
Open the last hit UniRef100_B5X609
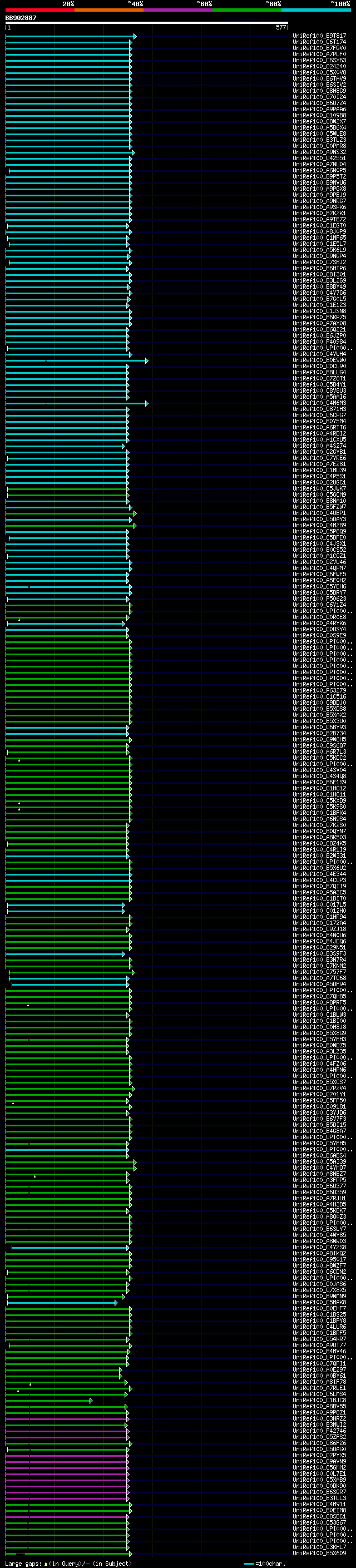pos(319,1553)
